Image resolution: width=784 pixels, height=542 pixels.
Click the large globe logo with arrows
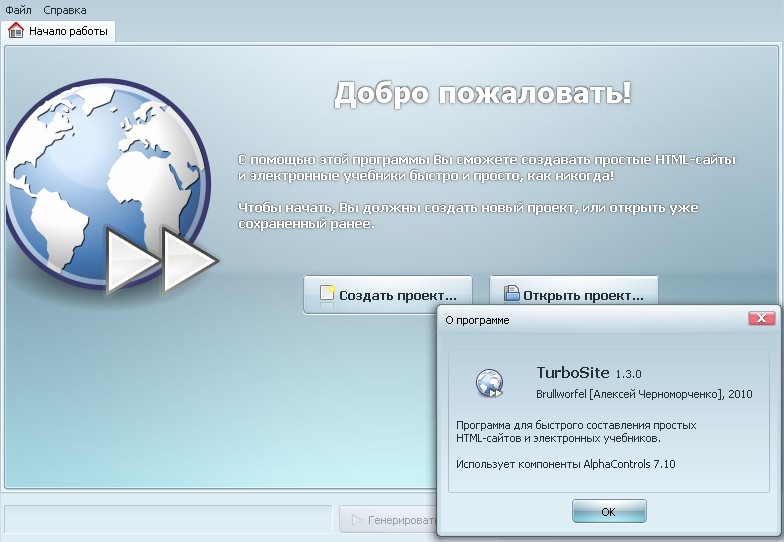pyautogui.click(x=111, y=186)
